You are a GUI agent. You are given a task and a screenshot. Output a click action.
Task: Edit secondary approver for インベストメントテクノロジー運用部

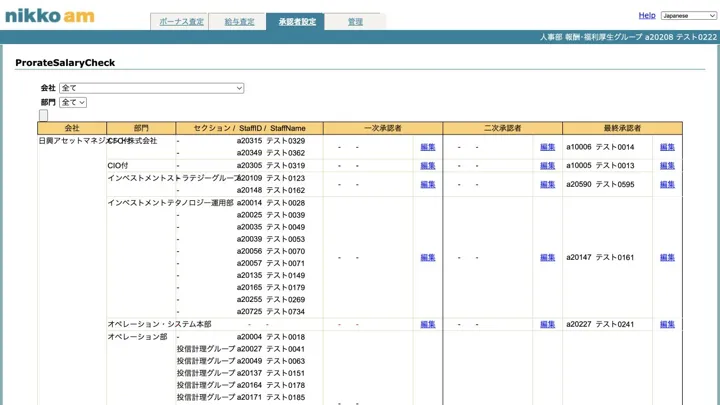tap(547, 258)
